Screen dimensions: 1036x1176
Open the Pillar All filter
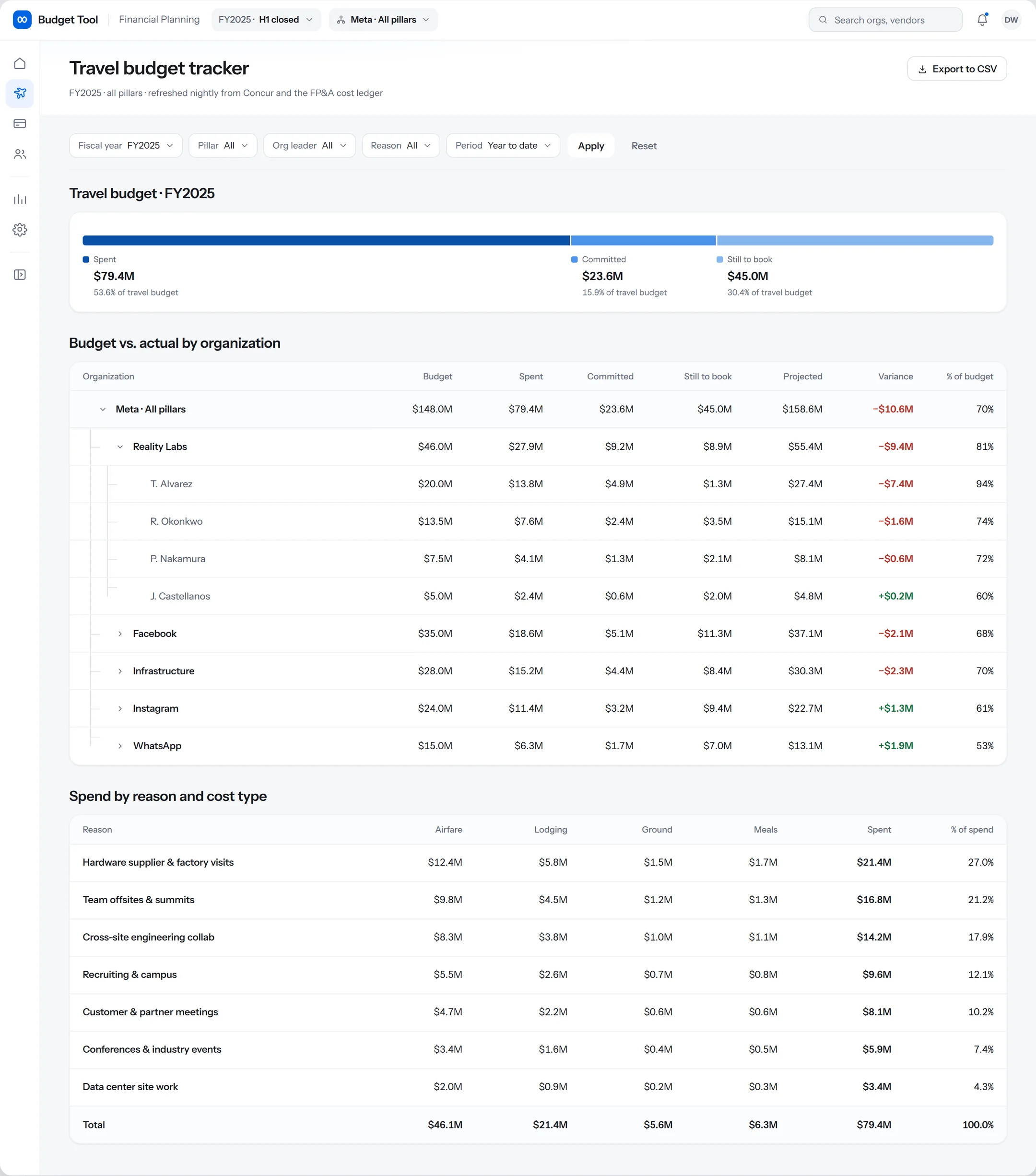pos(223,146)
